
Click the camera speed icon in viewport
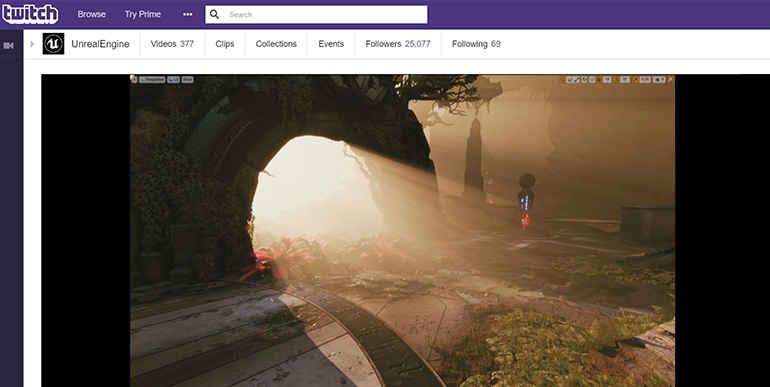click(x=659, y=80)
